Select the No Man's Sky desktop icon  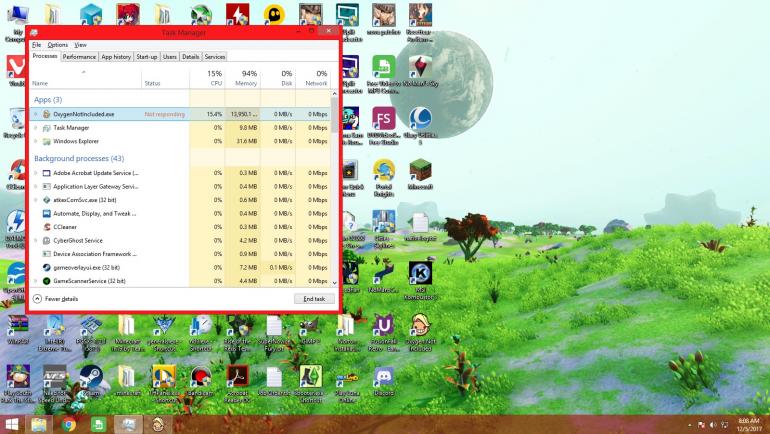click(420, 72)
